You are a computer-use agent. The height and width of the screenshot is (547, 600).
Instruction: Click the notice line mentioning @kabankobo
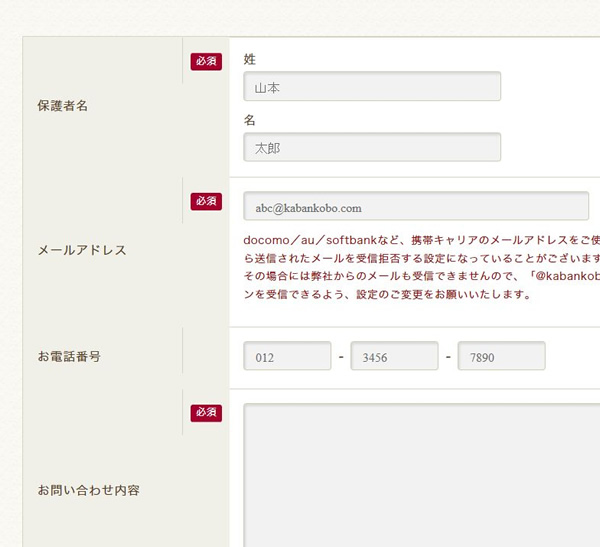(x=420, y=276)
